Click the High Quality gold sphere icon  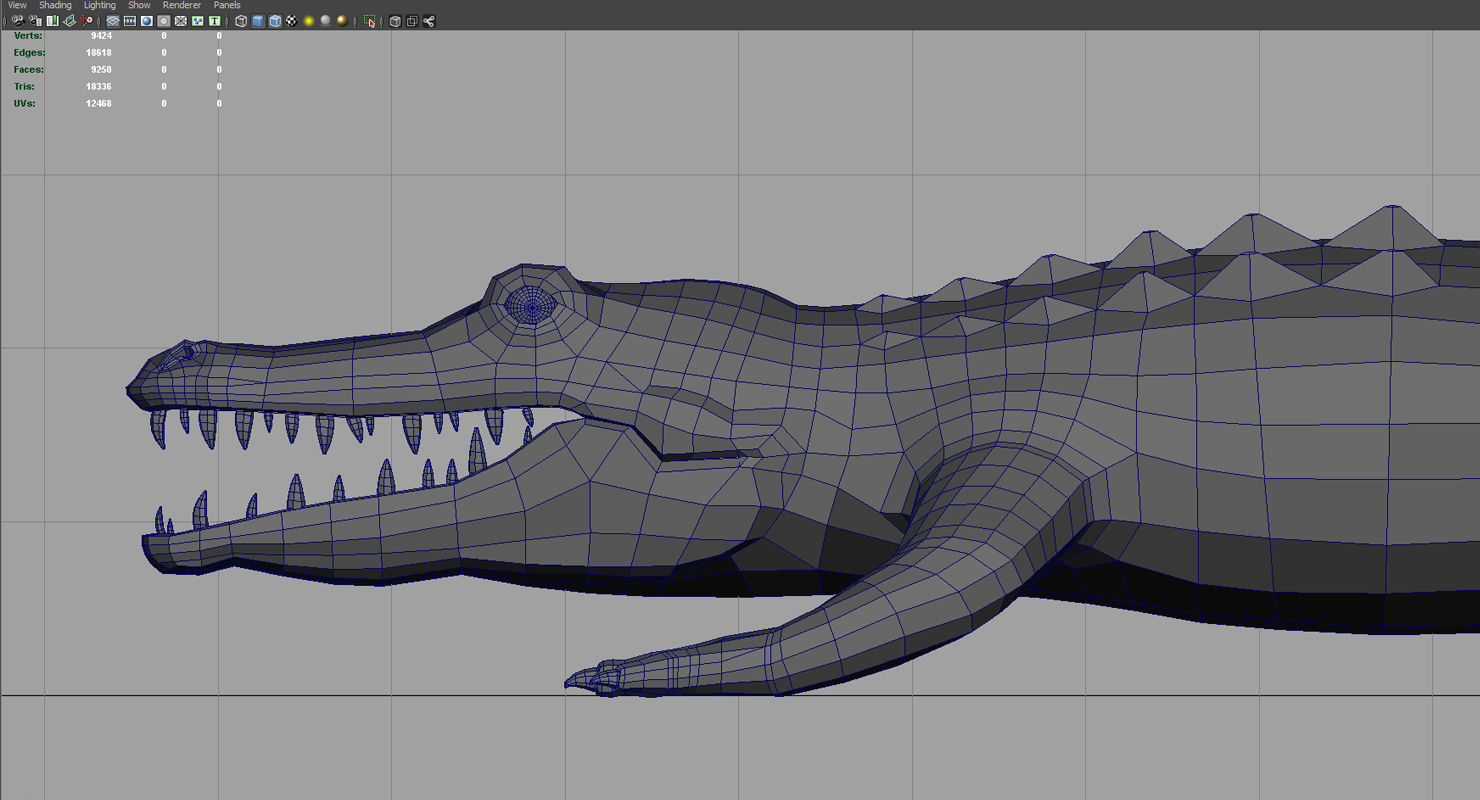(x=342, y=21)
